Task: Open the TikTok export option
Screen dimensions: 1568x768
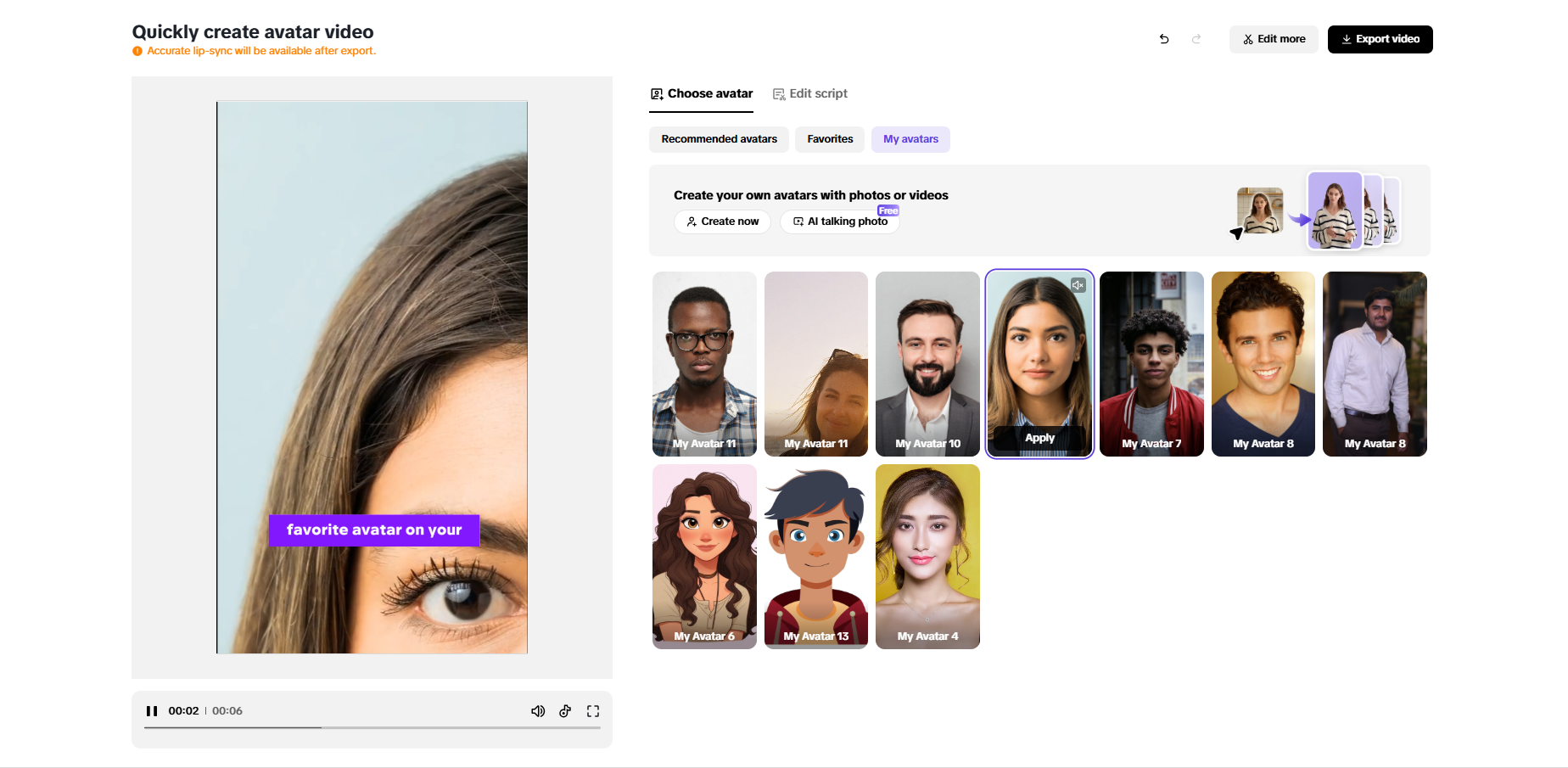Action: pyautogui.click(x=565, y=710)
